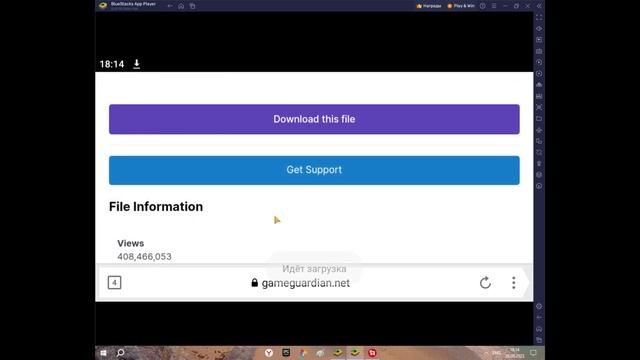Click the BlueStacks logo in title bar

point(103,5)
